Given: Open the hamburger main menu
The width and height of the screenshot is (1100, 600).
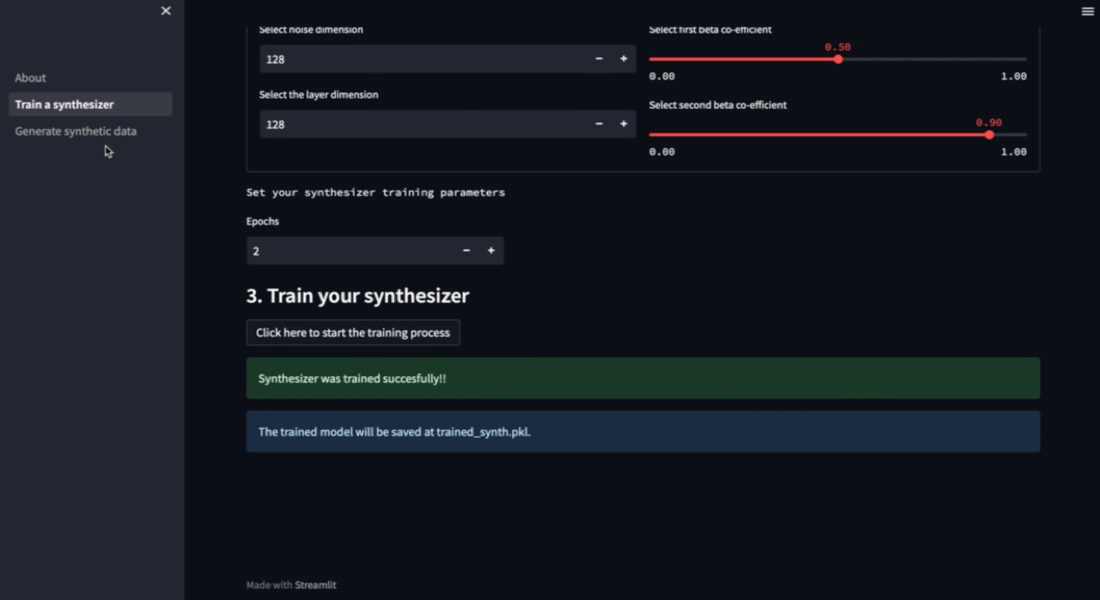Looking at the screenshot, I should click(x=1088, y=11).
